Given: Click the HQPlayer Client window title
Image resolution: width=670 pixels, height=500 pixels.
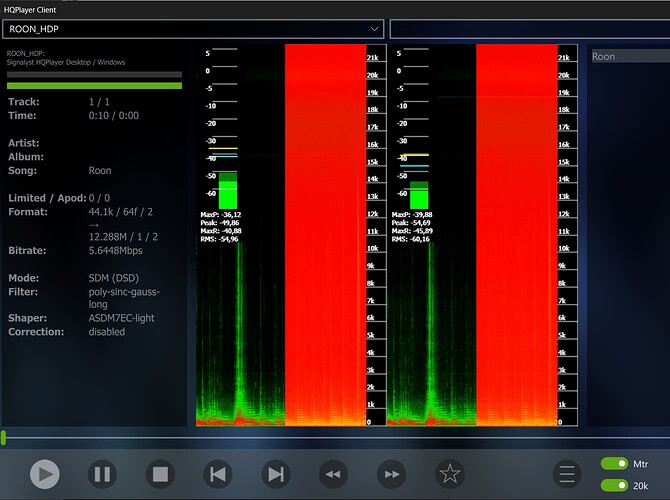Looking at the screenshot, I should pyautogui.click(x=30, y=10).
